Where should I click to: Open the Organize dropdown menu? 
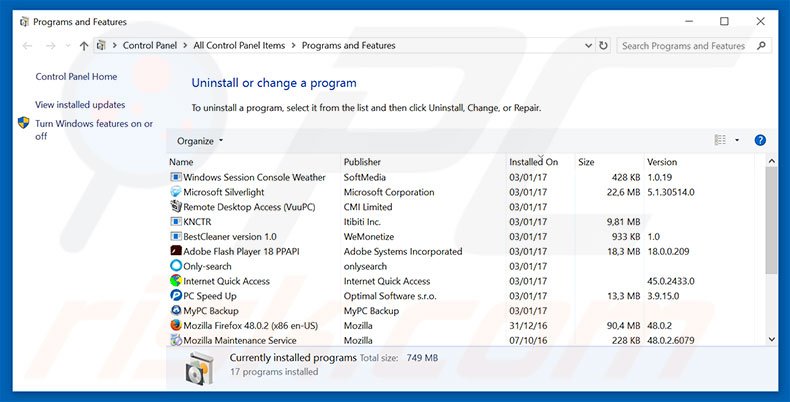pyautogui.click(x=200, y=141)
